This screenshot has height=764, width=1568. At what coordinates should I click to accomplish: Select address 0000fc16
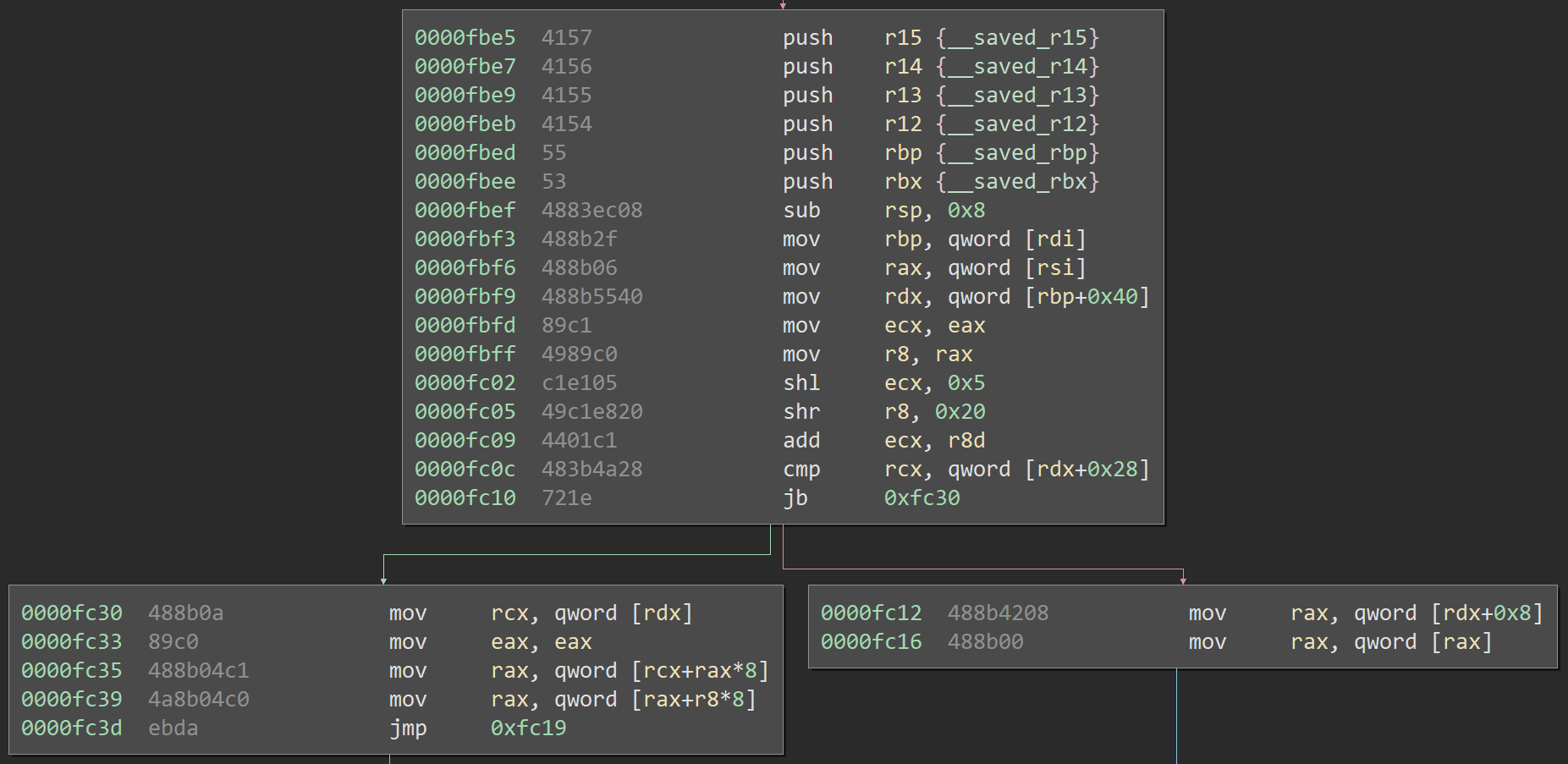pyautogui.click(x=871, y=642)
